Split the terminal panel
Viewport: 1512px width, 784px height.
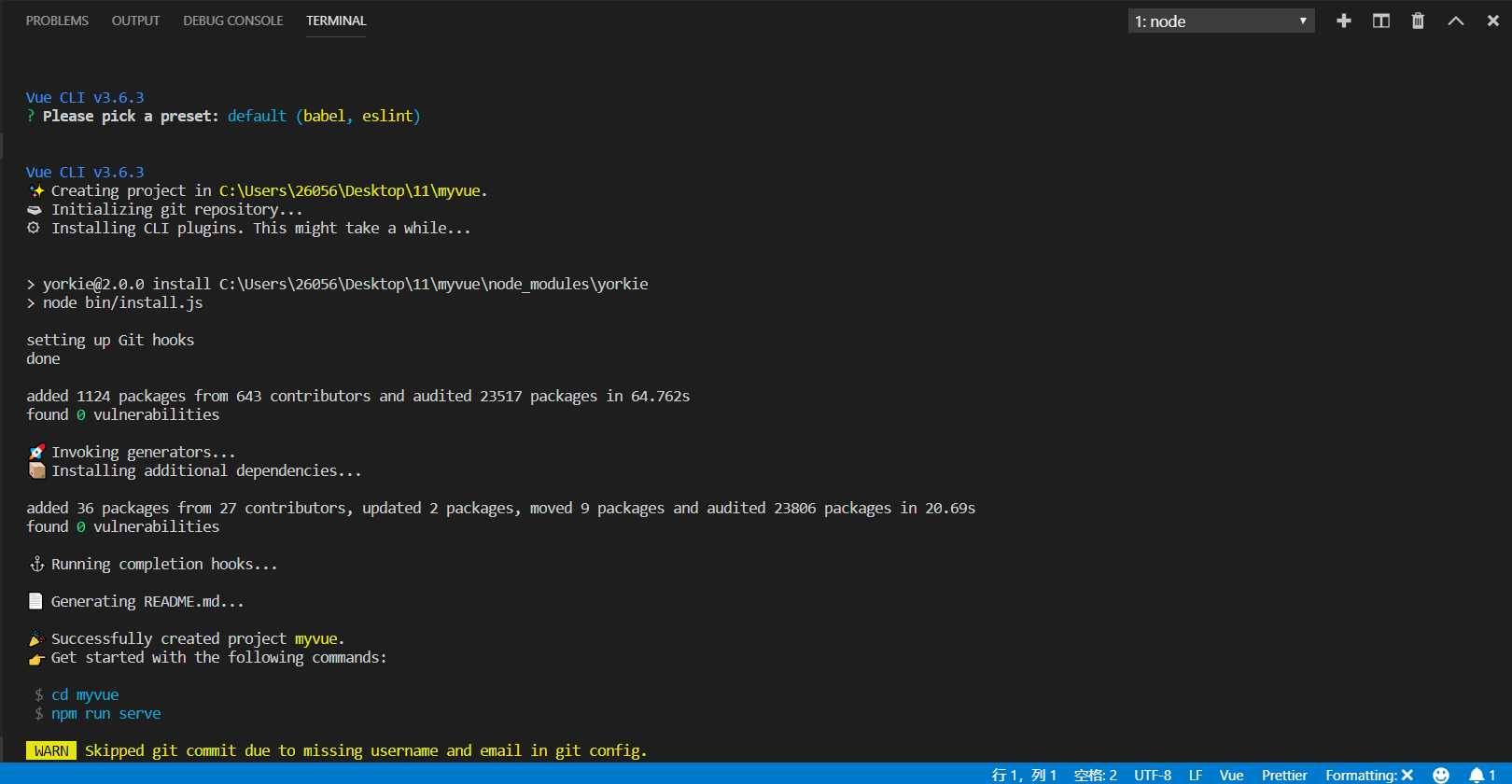click(1381, 21)
